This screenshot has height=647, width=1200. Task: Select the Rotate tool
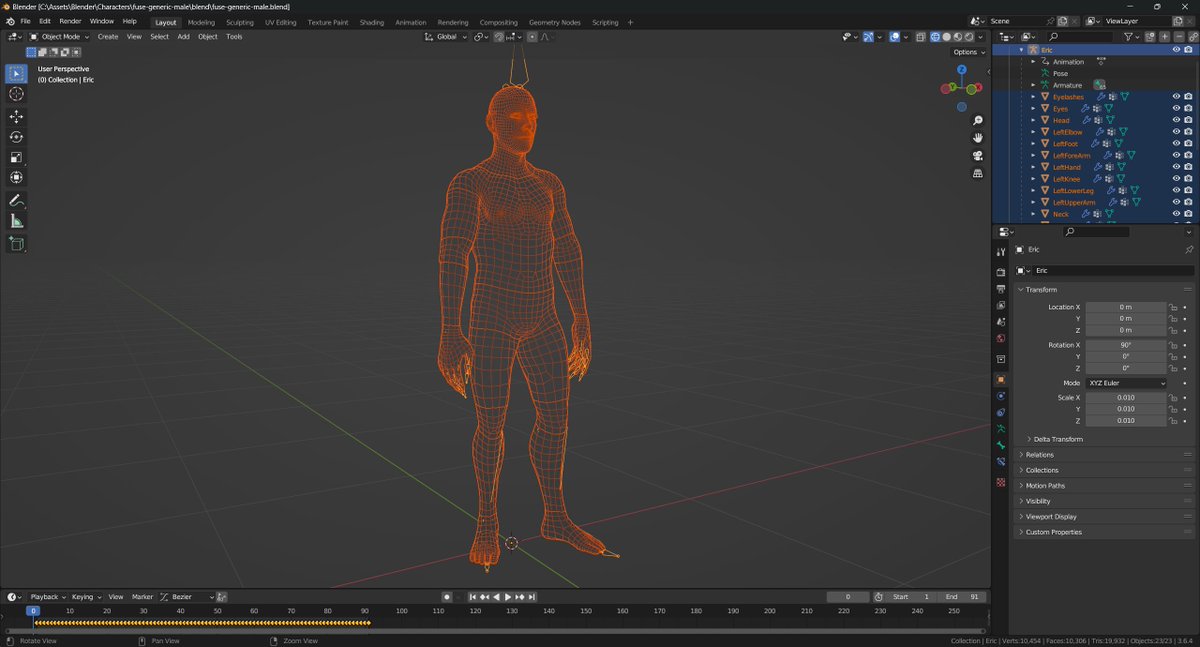point(16,137)
